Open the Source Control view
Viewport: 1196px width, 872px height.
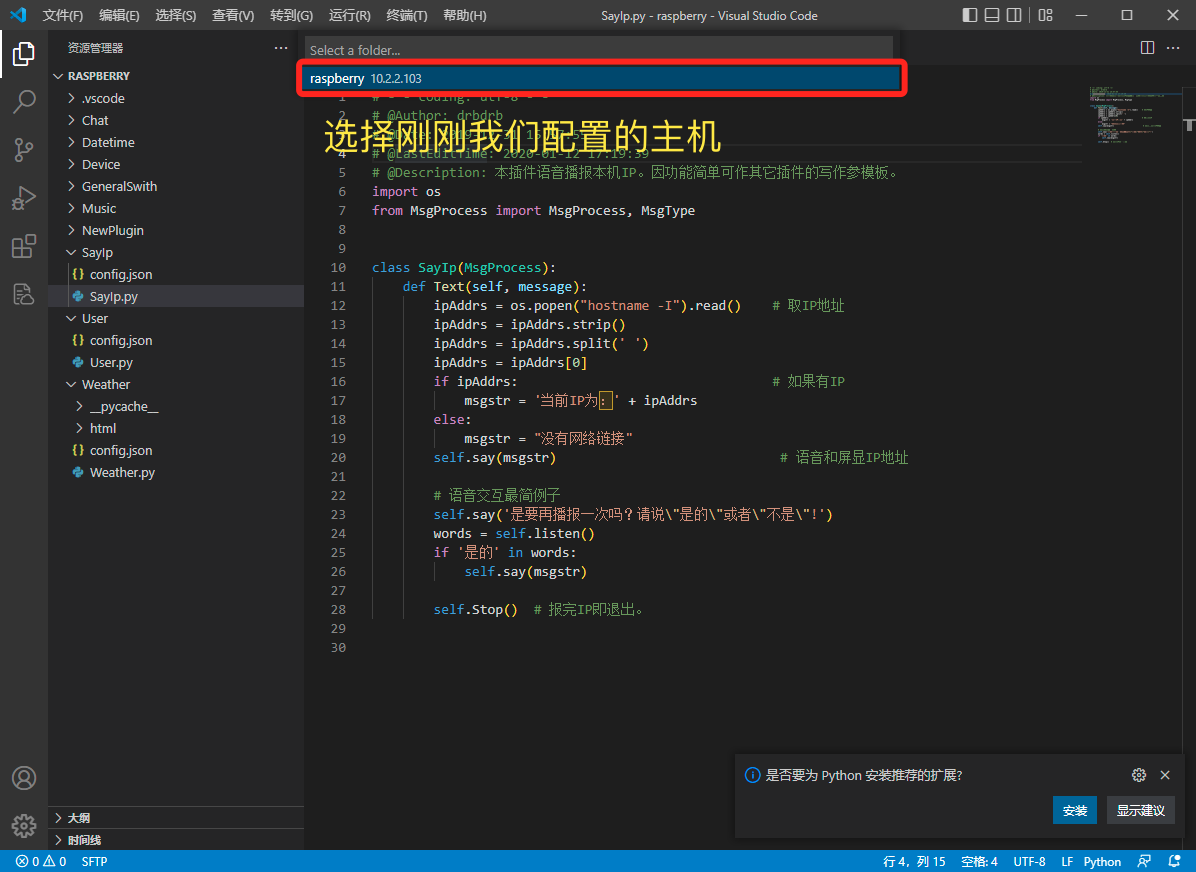click(24, 150)
